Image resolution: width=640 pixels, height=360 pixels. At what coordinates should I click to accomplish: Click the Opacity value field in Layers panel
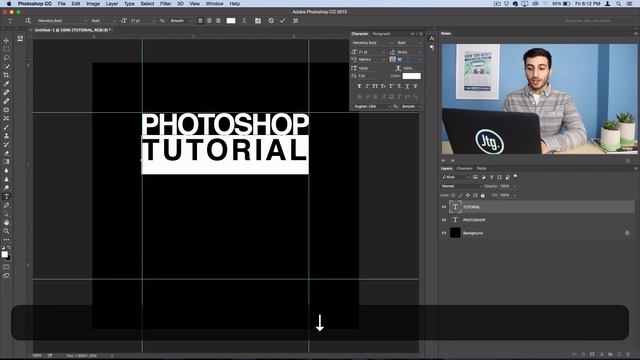pos(506,186)
